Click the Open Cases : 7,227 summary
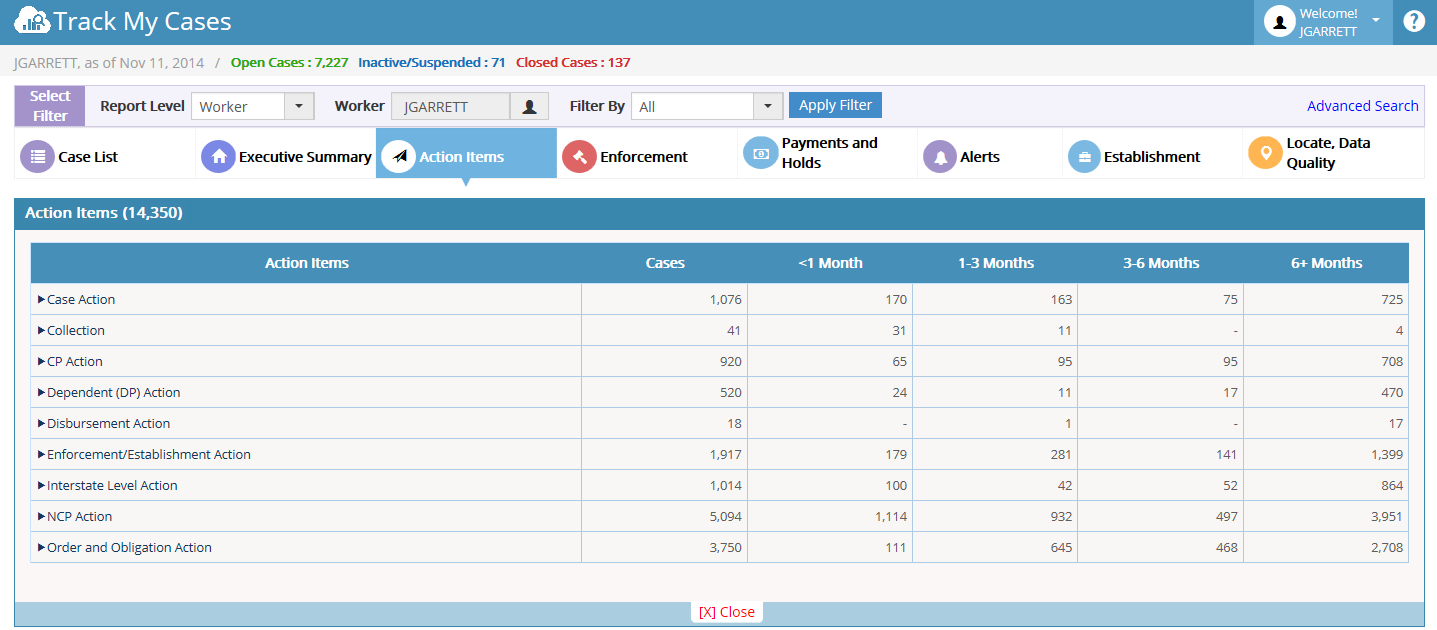 coord(289,62)
